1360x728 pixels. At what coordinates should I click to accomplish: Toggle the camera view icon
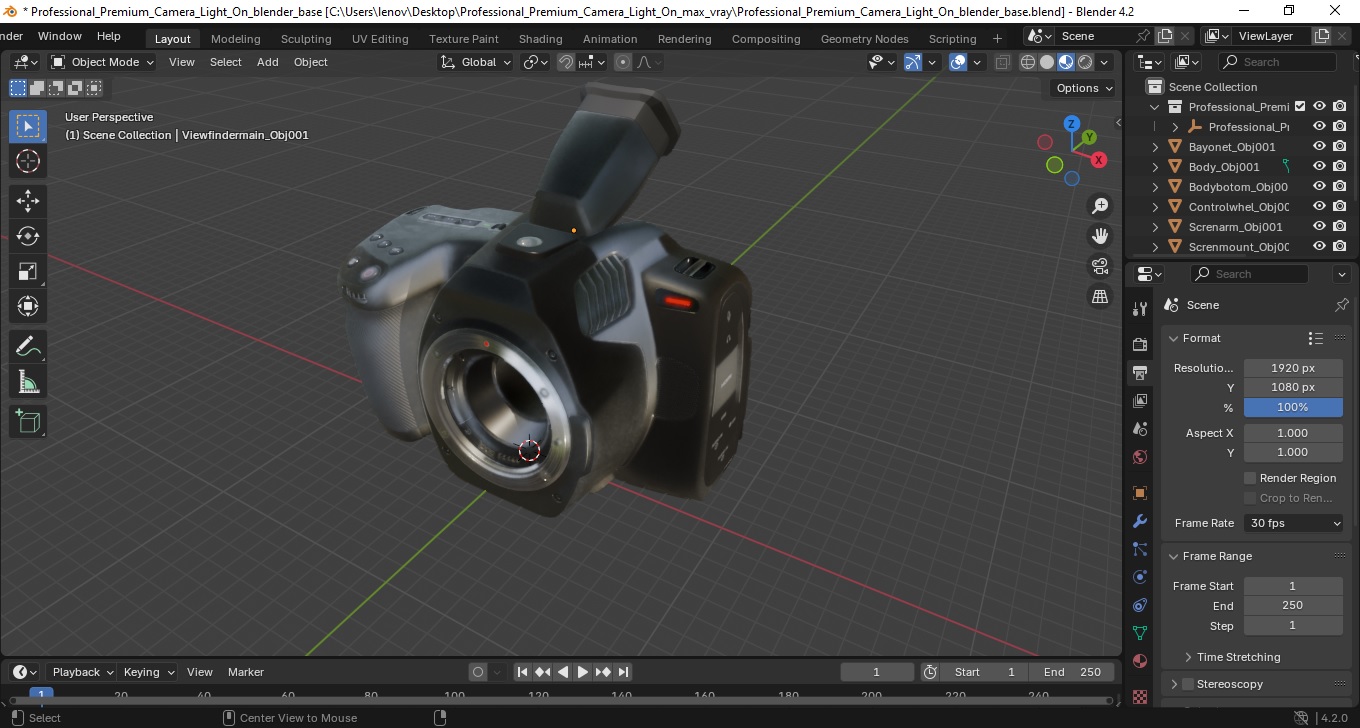click(x=1100, y=266)
